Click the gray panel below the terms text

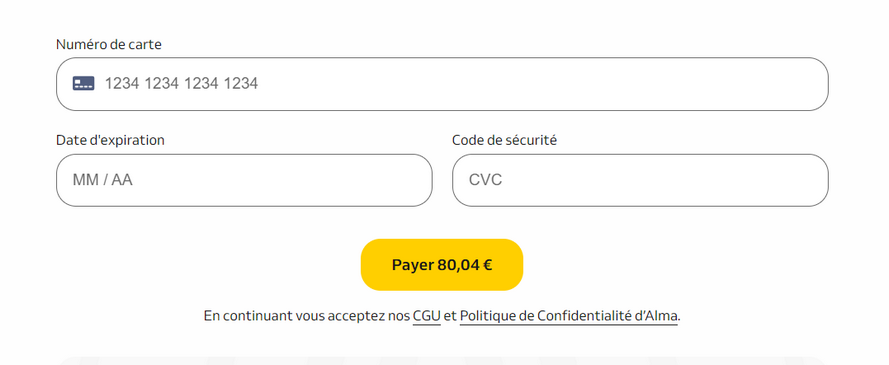442,361
